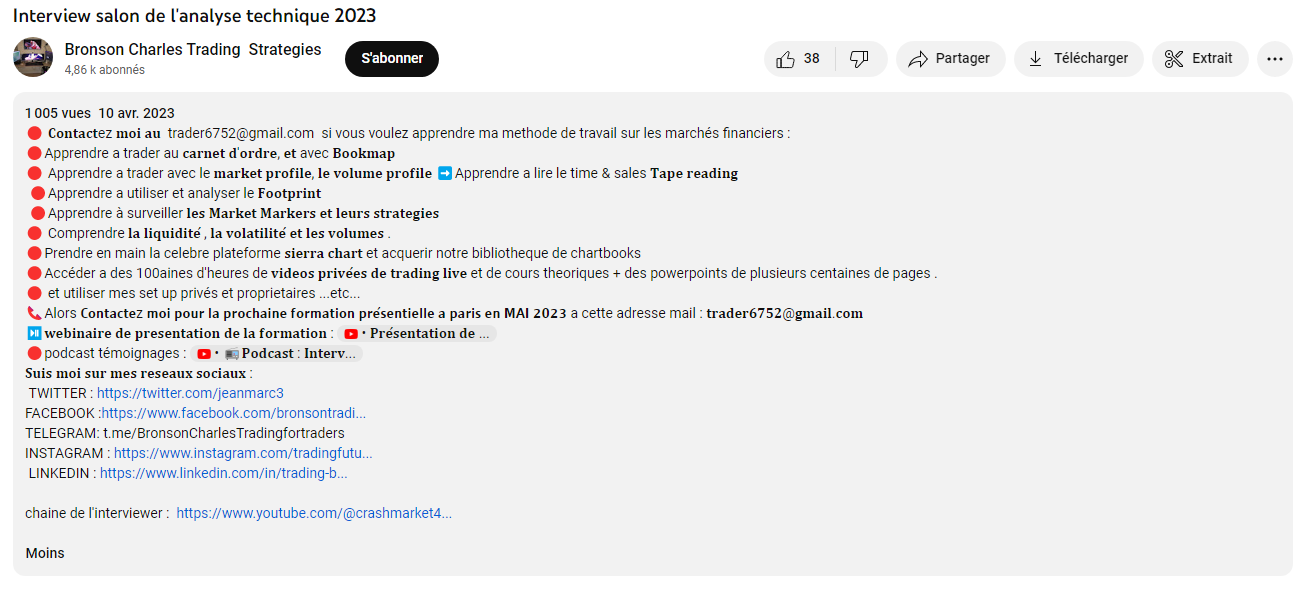The width and height of the screenshot is (1301, 590).
Task: Click the Extrait clip button
Action: pyautogui.click(x=1200, y=59)
